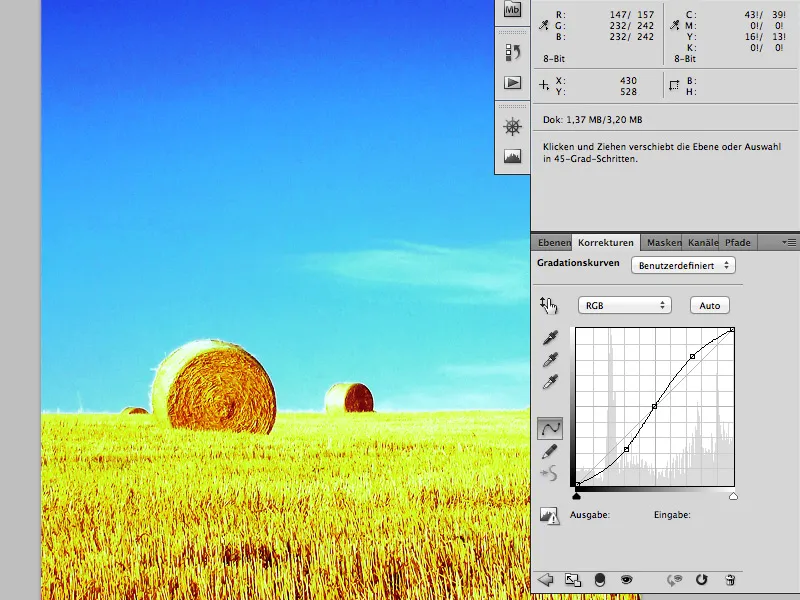Screen dimensions: 800x600
Task: Select the middle curve control point
Action: 654,406
